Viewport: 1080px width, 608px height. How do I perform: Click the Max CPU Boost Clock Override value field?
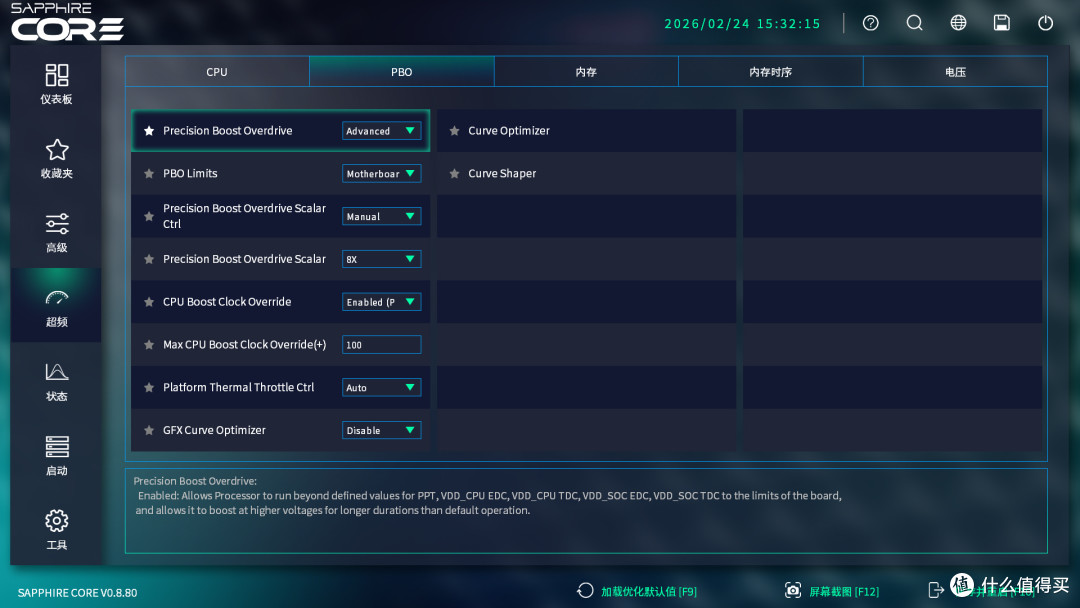(x=382, y=344)
